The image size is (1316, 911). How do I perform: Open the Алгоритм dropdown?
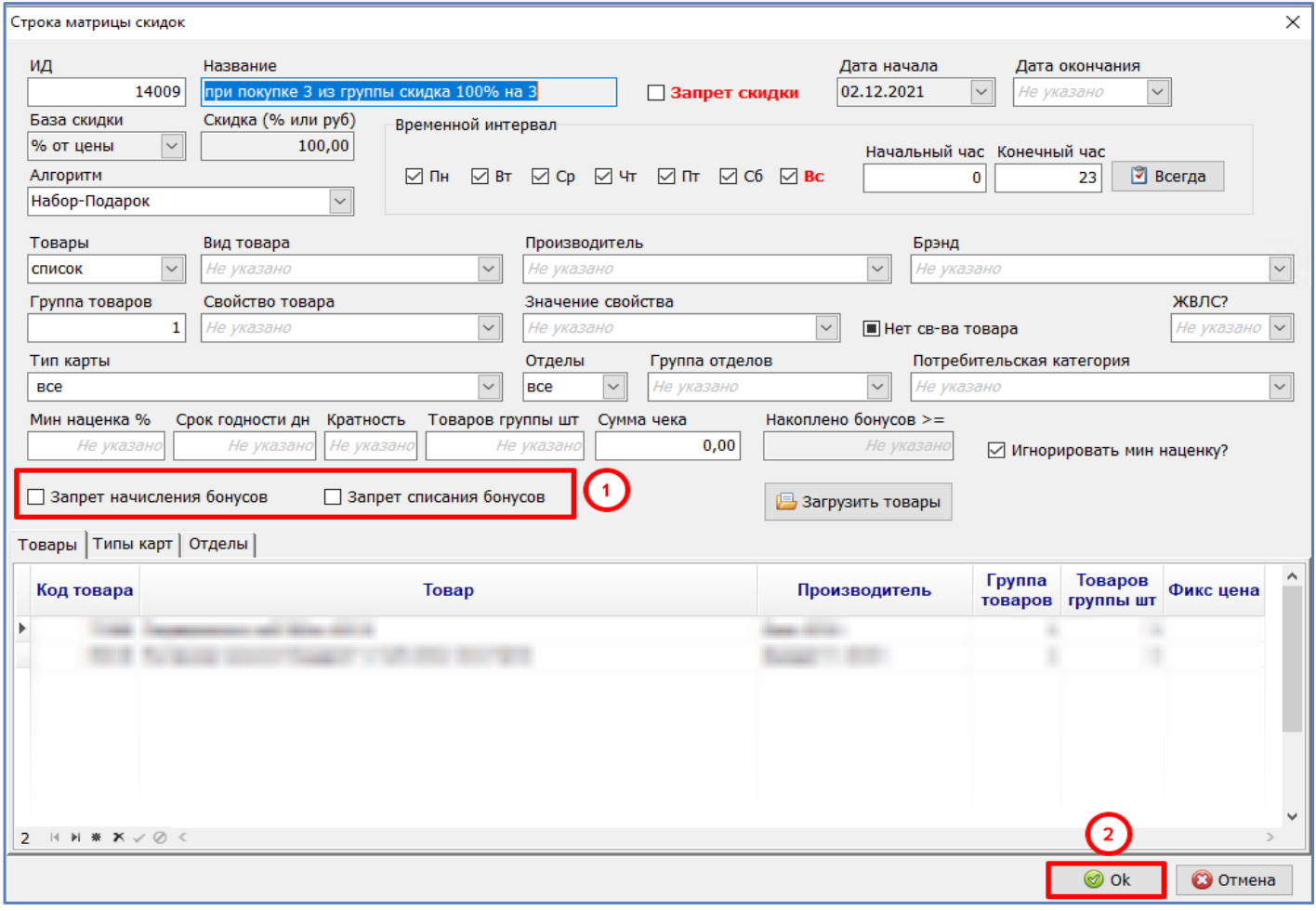(340, 202)
